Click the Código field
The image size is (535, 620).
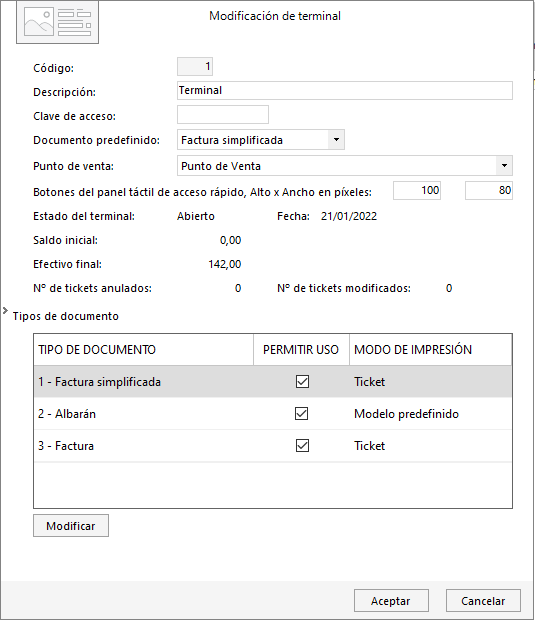coord(195,66)
